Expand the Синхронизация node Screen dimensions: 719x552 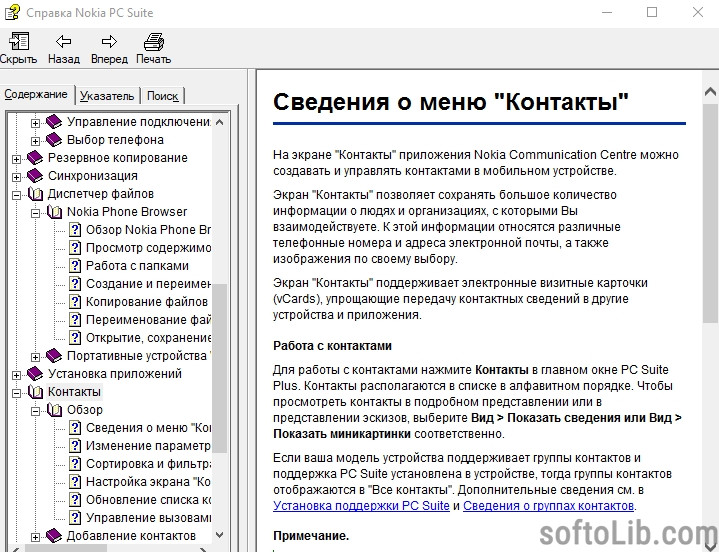[x=16, y=177]
